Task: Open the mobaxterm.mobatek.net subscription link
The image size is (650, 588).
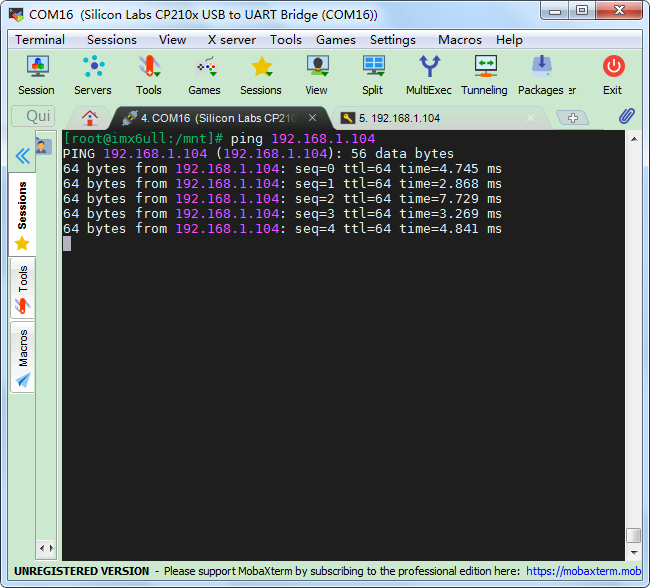Action: [583, 571]
